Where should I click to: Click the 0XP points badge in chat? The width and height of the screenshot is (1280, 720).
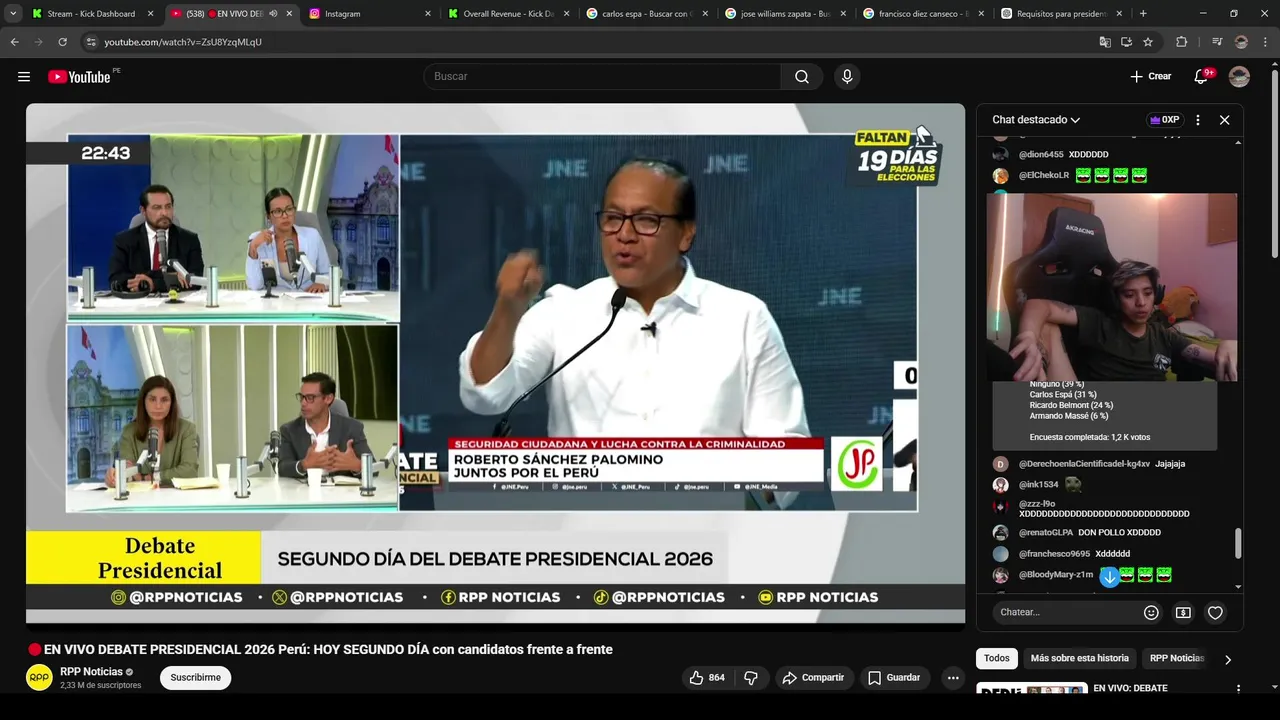tap(1165, 120)
